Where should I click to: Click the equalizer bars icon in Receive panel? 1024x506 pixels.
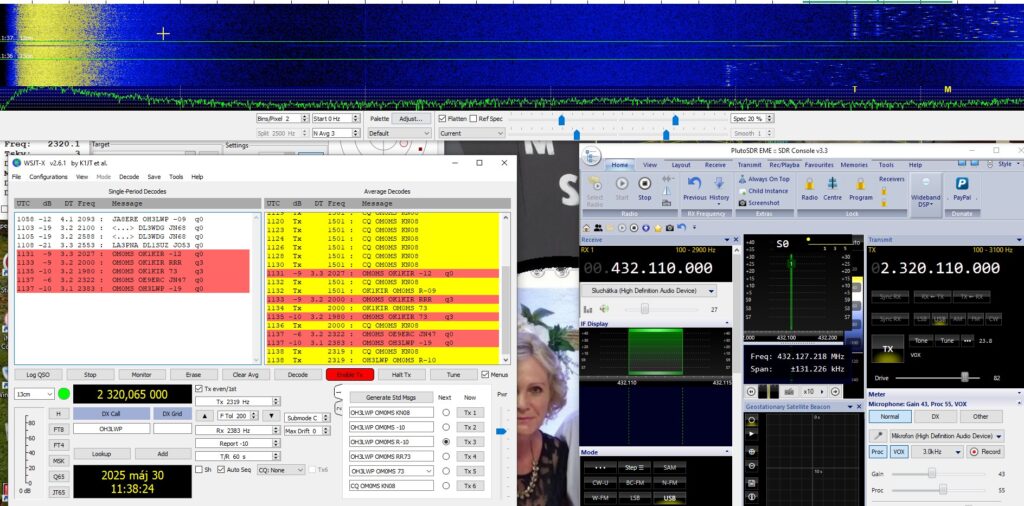pos(588,309)
